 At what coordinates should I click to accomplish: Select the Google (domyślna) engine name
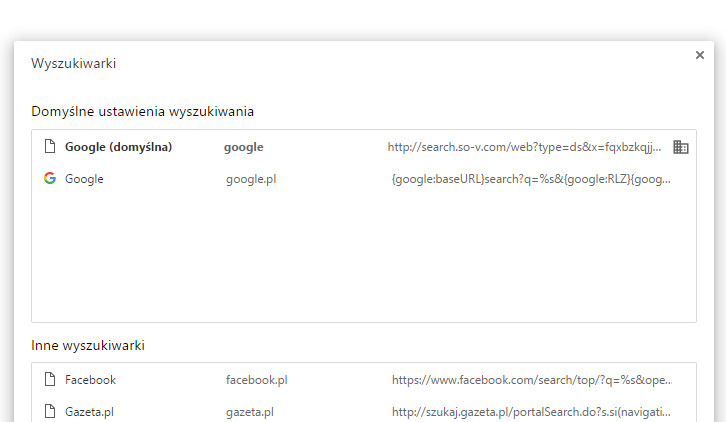tap(119, 147)
